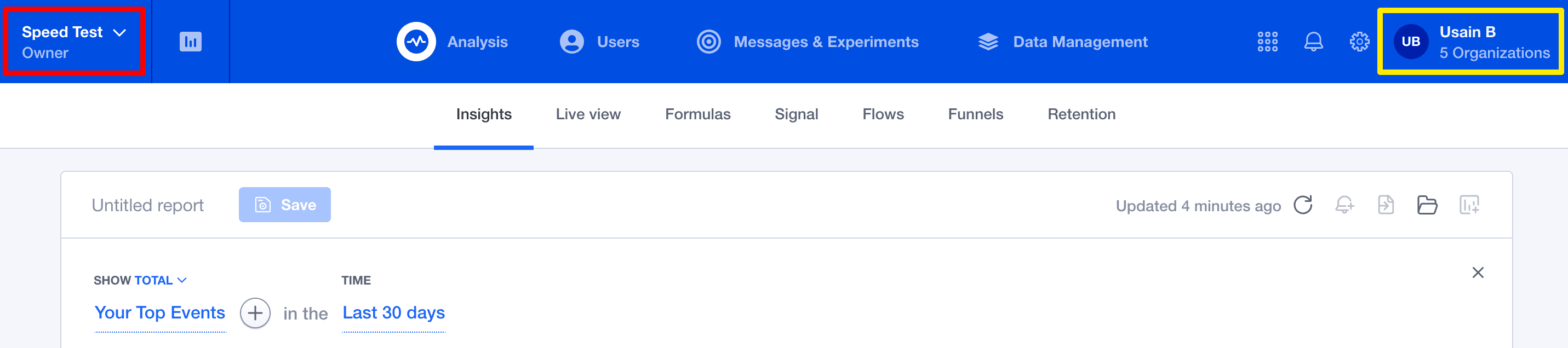
Task: Add an event with the plus button
Action: [255, 313]
